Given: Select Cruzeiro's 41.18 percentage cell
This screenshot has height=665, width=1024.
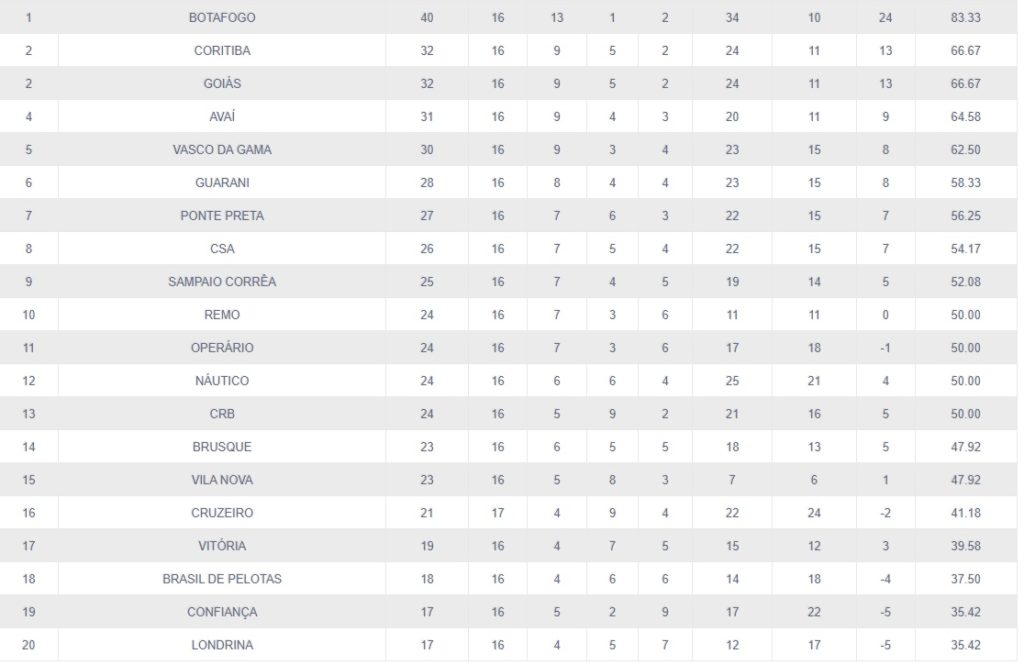Looking at the screenshot, I should coord(965,513).
